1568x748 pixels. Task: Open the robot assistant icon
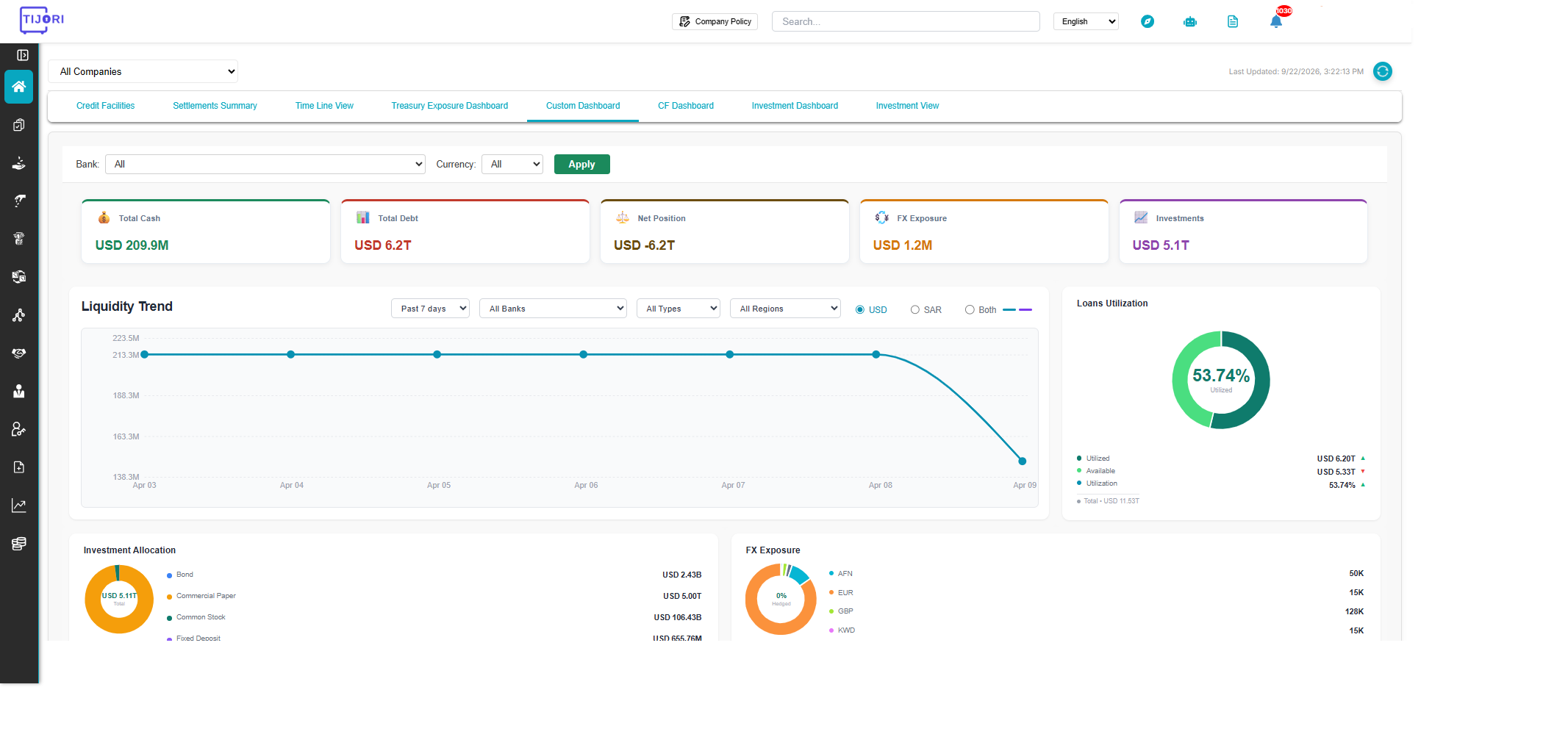(1190, 21)
